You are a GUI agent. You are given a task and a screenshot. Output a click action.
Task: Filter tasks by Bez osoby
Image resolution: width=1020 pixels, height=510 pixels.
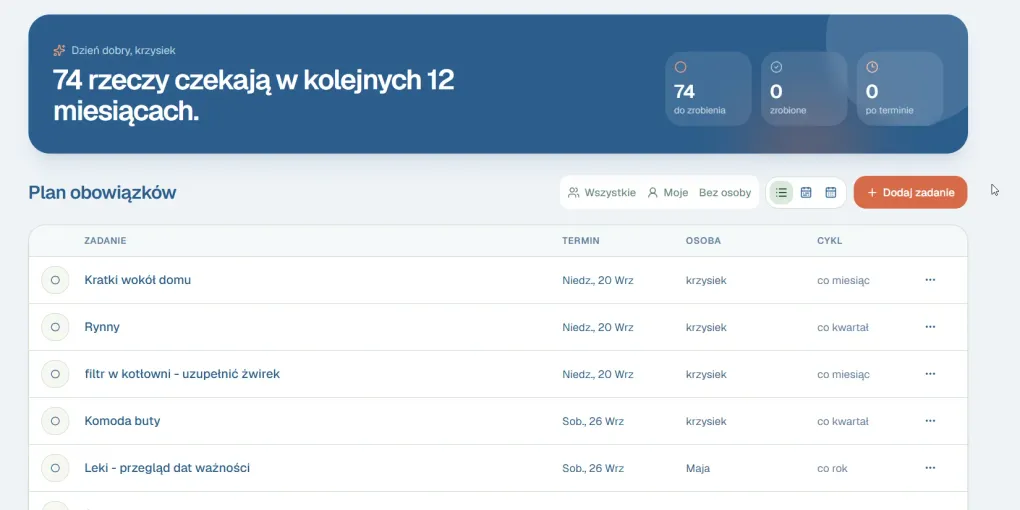point(725,193)
